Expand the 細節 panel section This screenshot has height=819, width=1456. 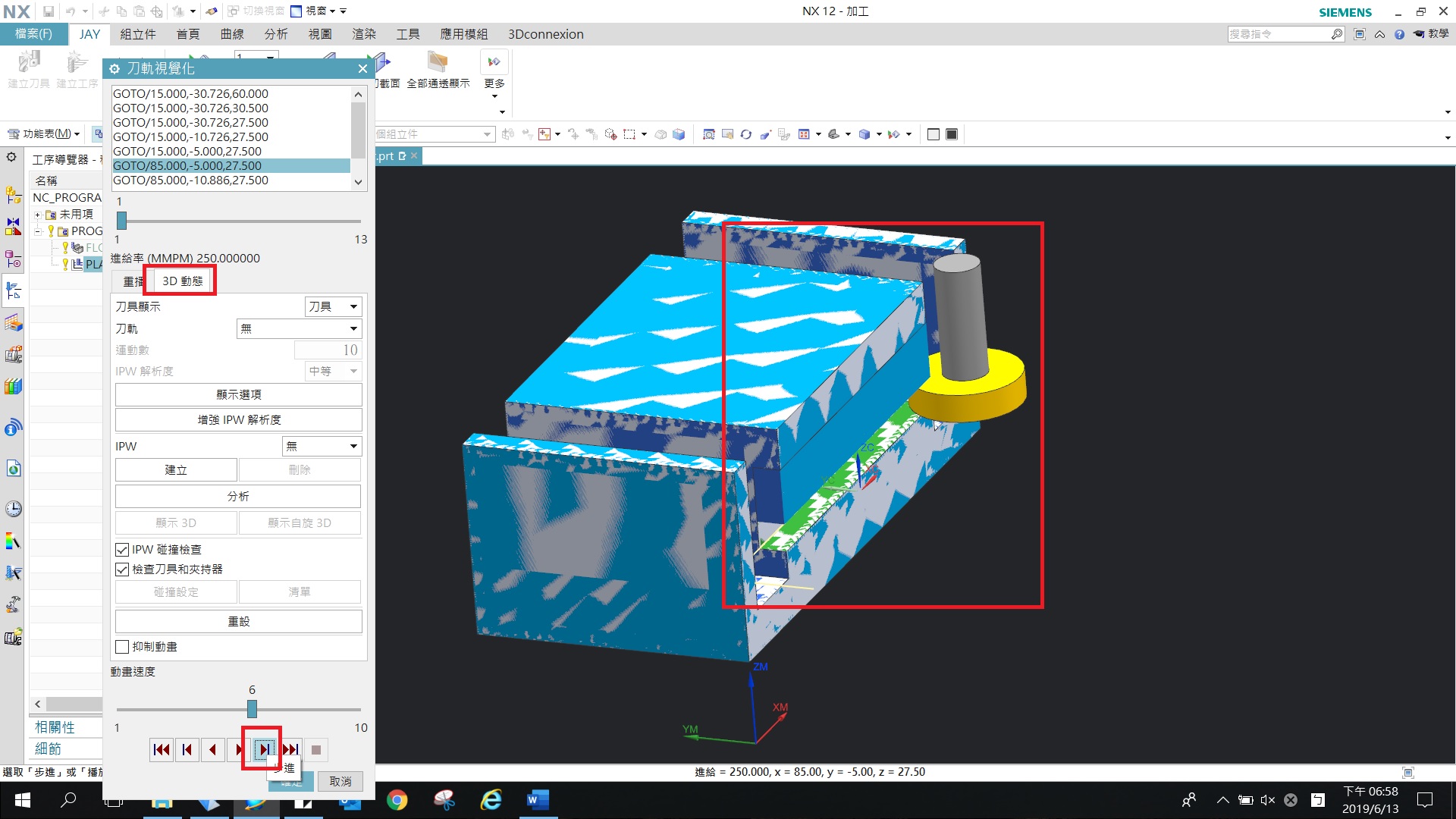[x=48, y=748]
